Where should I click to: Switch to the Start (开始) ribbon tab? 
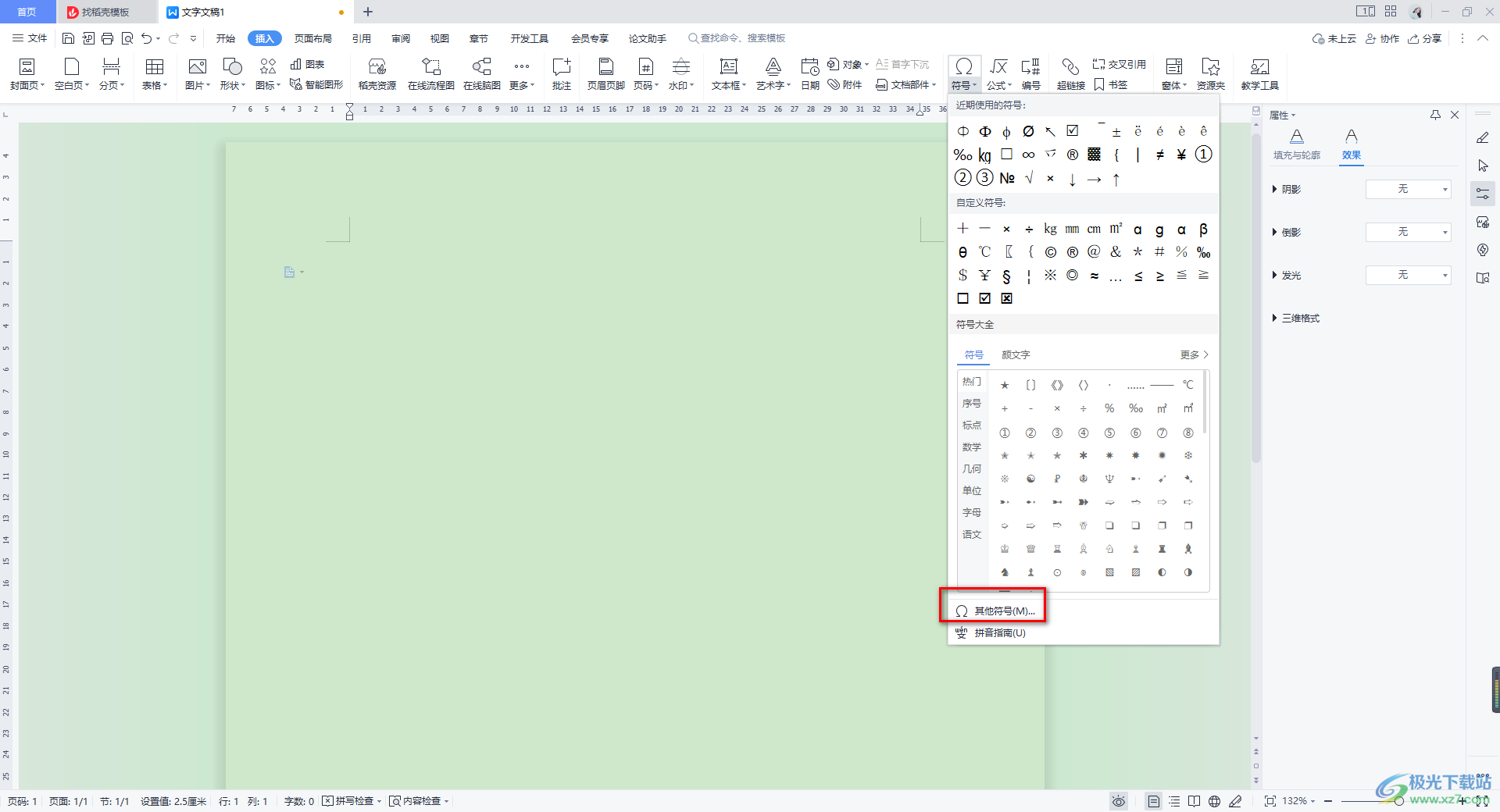click(226, 38)
